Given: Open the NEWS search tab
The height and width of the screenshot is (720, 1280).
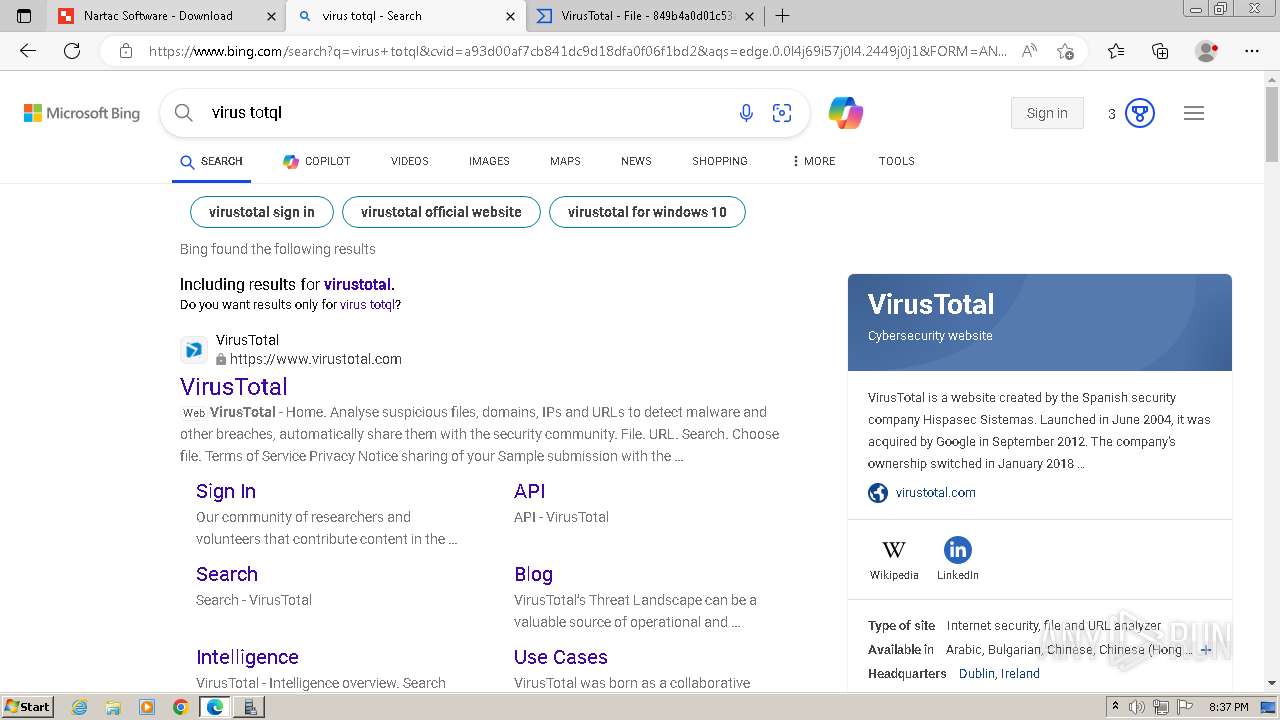Looking at the screenshot, I should pyautogui.click(x=636, y=161).
